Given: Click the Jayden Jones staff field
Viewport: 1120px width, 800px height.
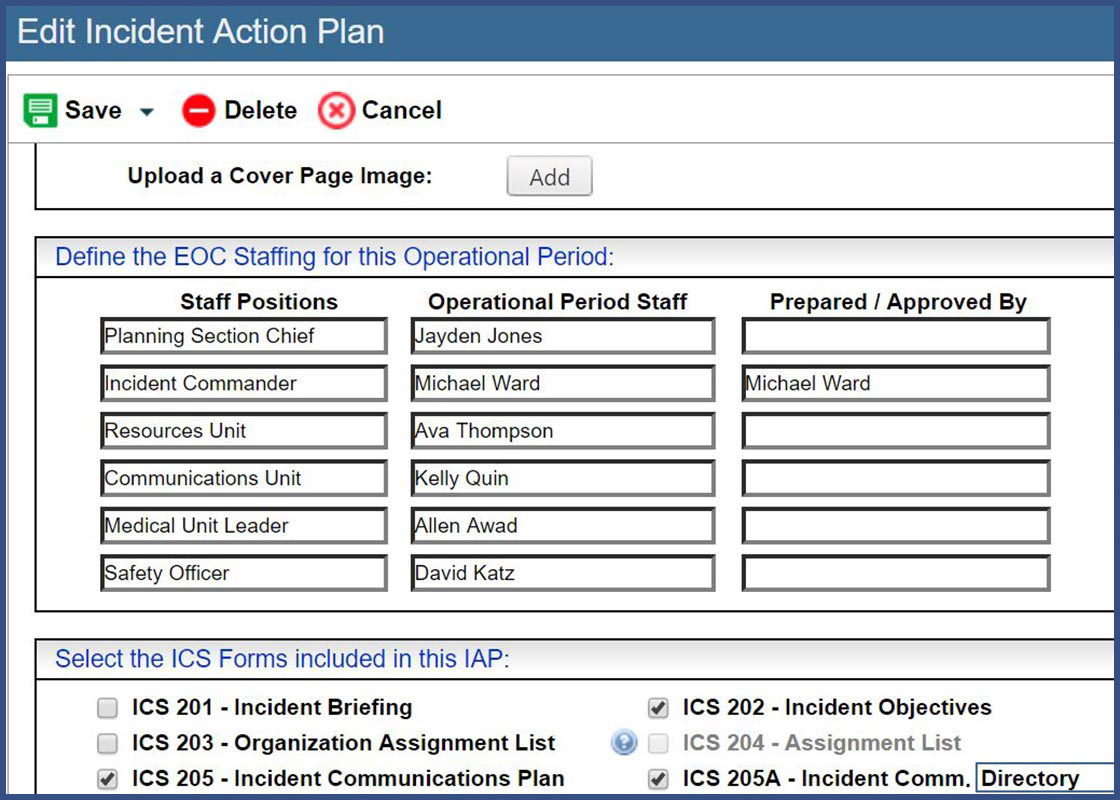Looking at the screenshot, I should [562, 337].
